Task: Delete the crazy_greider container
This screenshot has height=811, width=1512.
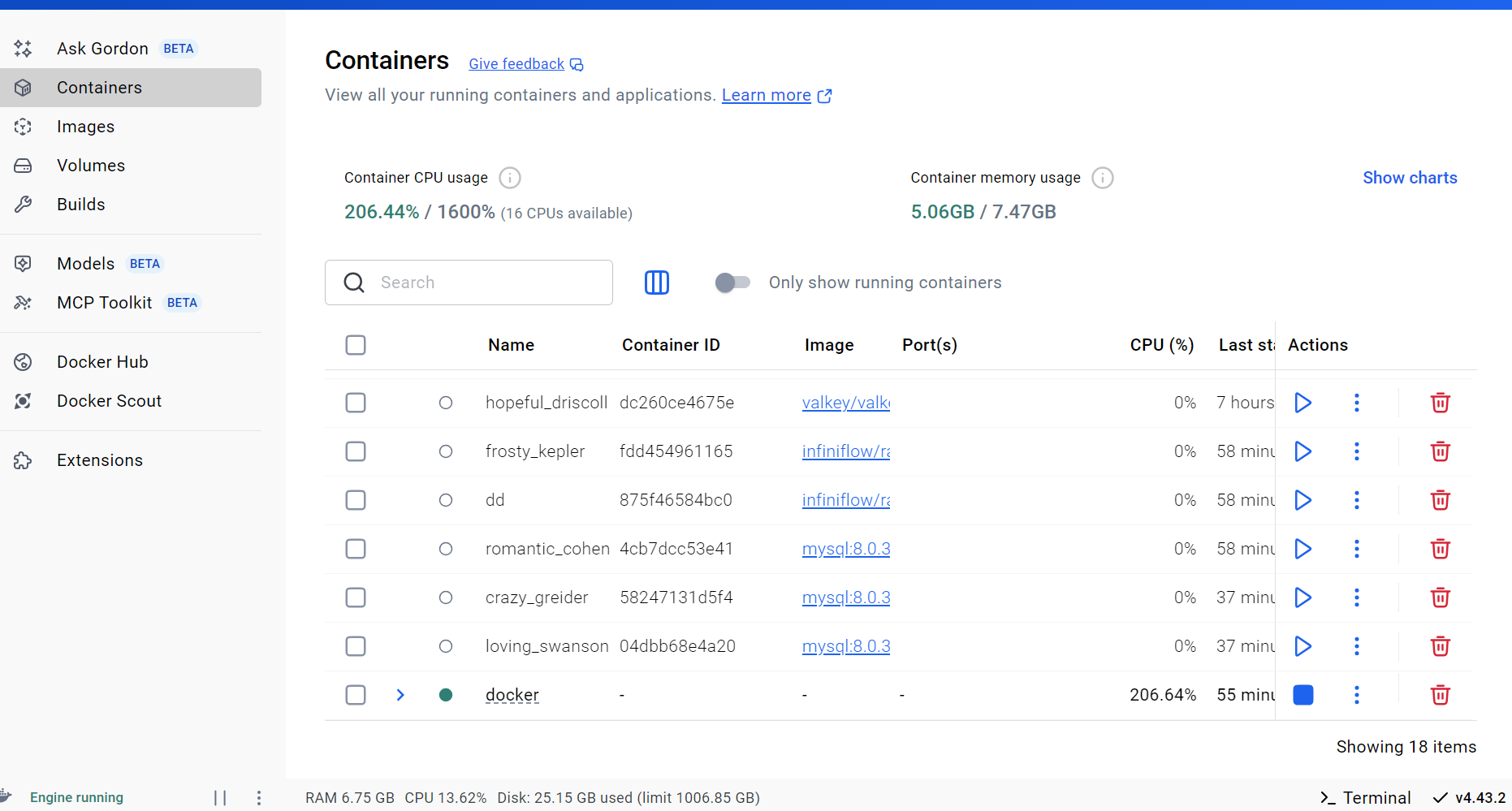Action: (x=1440, y=597)
